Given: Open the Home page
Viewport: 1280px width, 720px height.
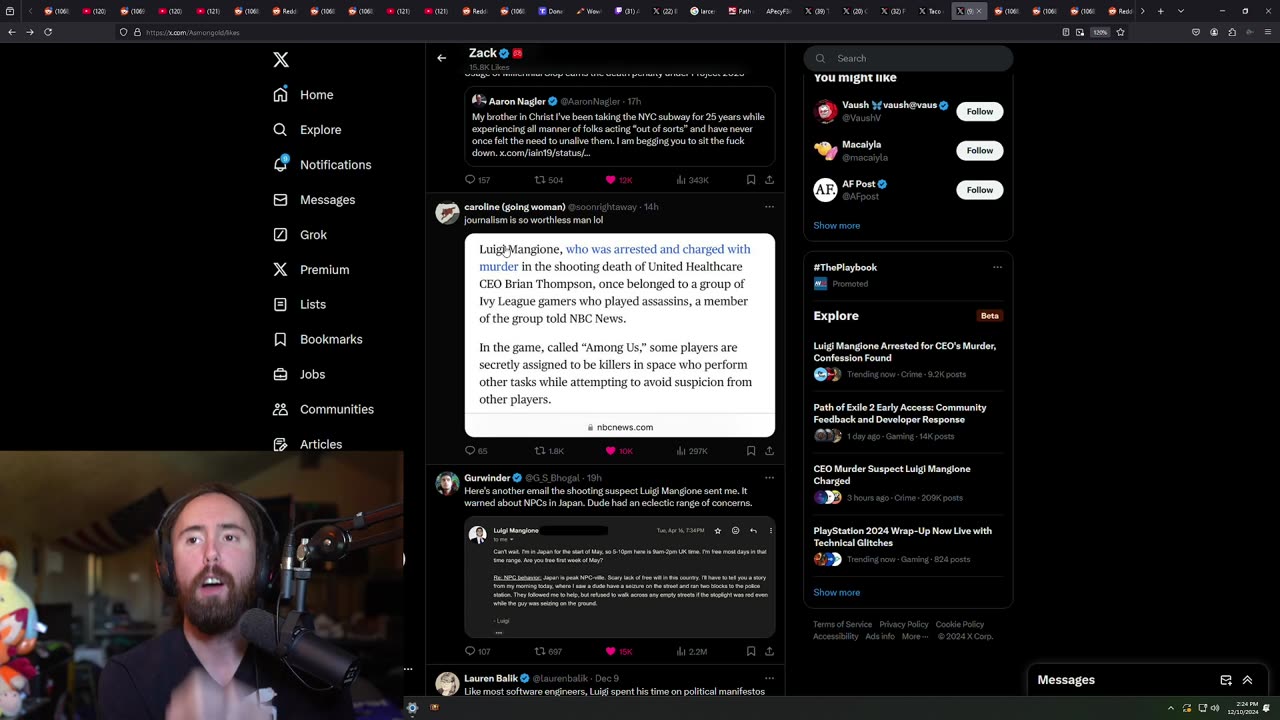Looking at the screenshot, I should pos(303,95).
